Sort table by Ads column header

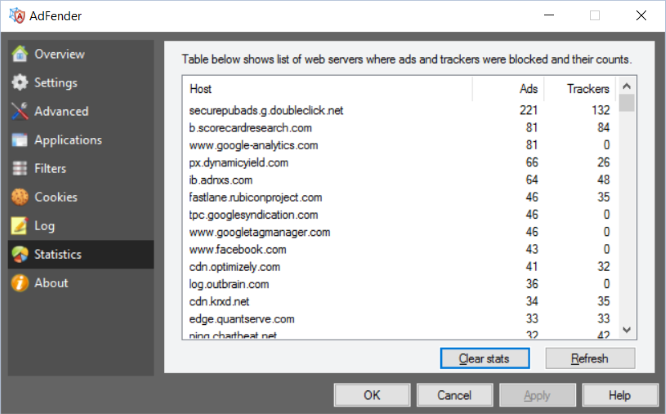pos(508,89)
